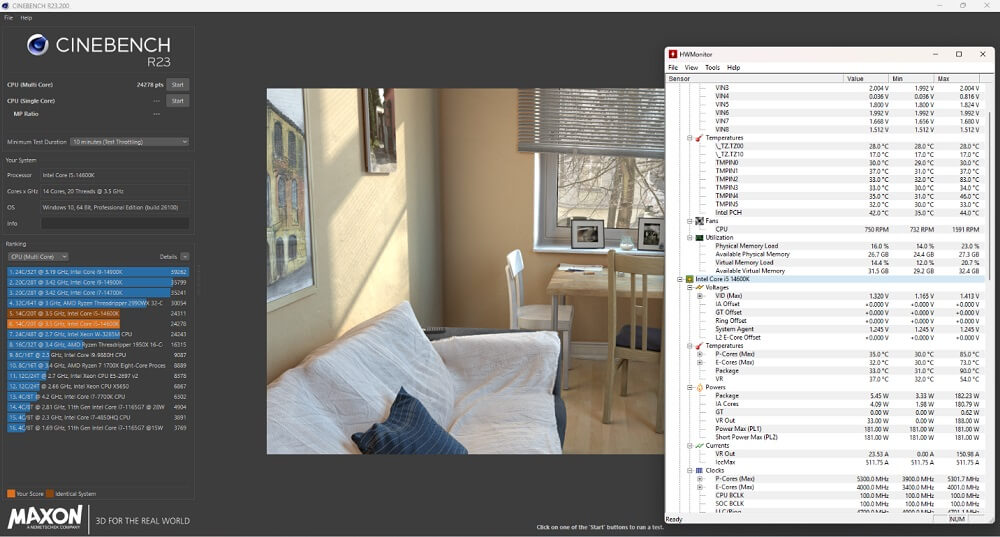Open the Tools menu in HWMonitor
This screenshot has height=537, width=1000.
click(712, 68)
